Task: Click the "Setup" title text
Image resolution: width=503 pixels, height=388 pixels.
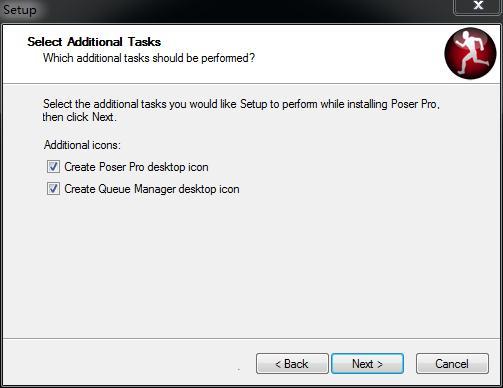Action: (x=20, y=10)
